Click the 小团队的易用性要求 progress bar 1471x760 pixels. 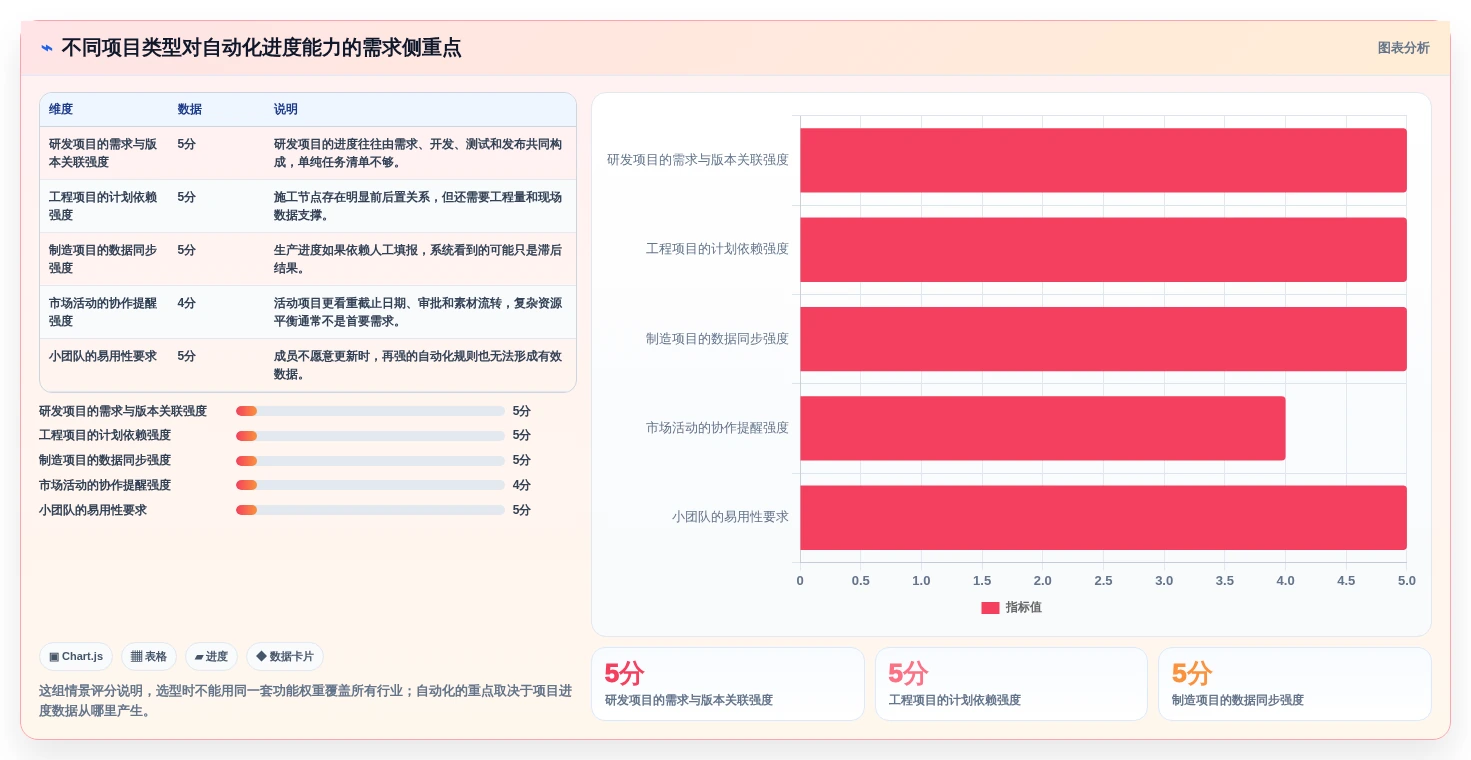pyautogui.click(x=370, y=510)
